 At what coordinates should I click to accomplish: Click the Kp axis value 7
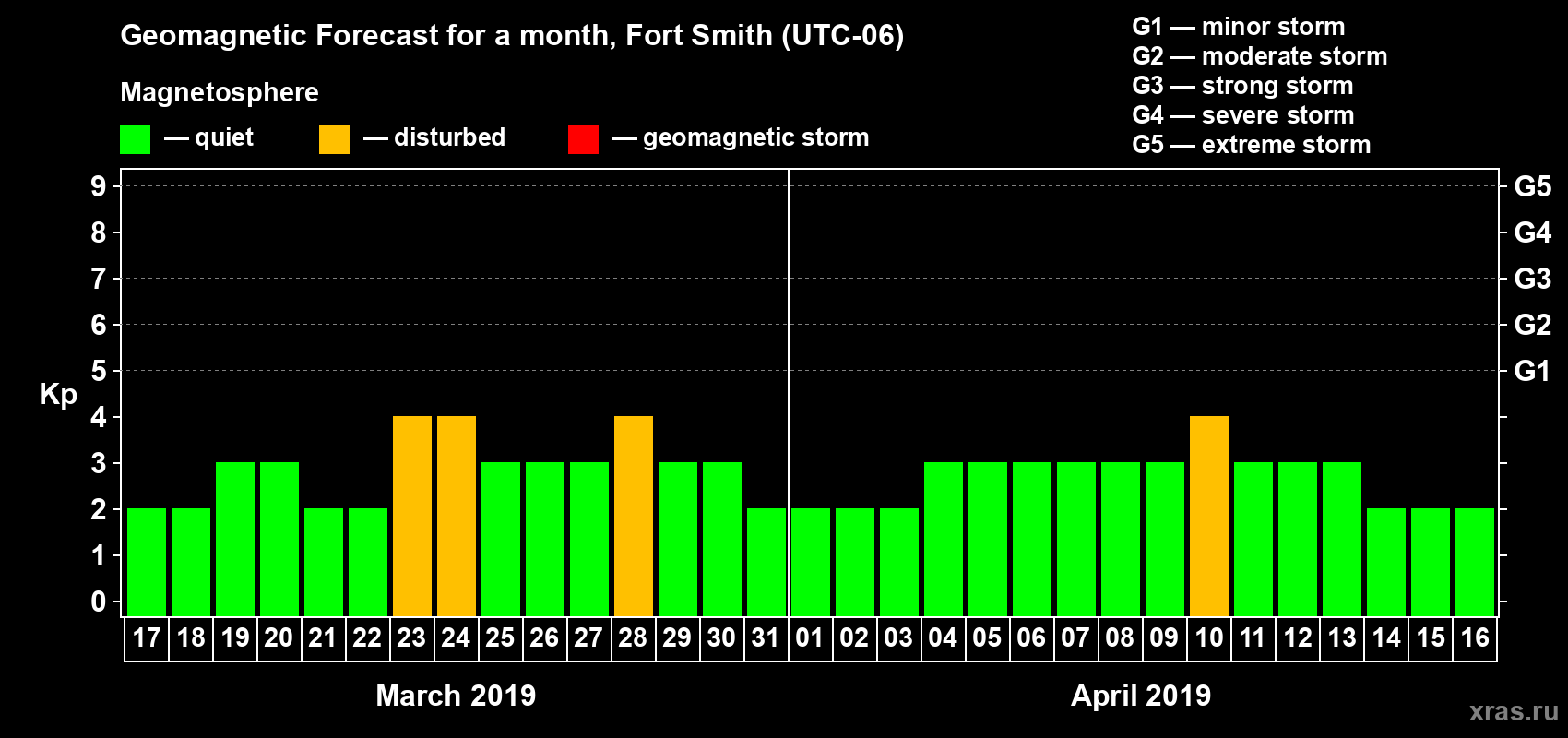point(99,279)
